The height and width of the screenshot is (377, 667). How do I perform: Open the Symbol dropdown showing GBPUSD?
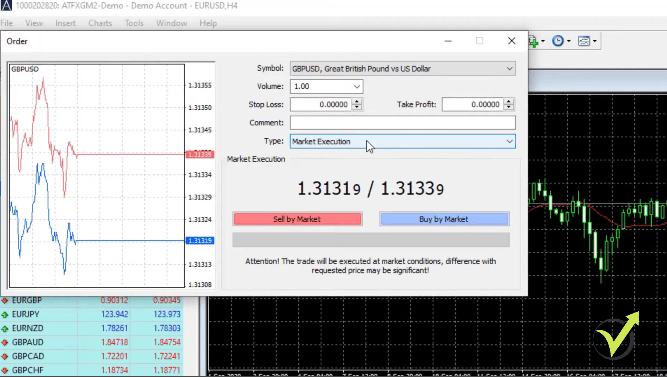pos(403,69)
